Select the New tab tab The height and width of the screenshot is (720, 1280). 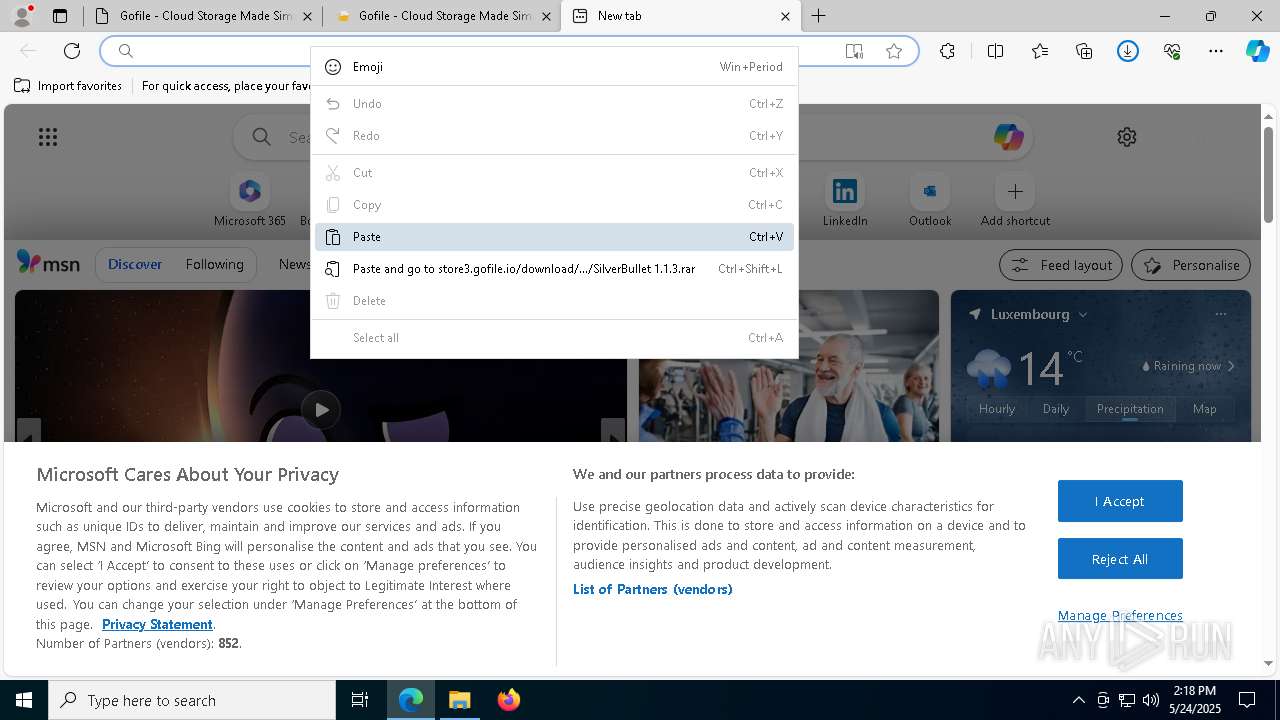(681, 16)
